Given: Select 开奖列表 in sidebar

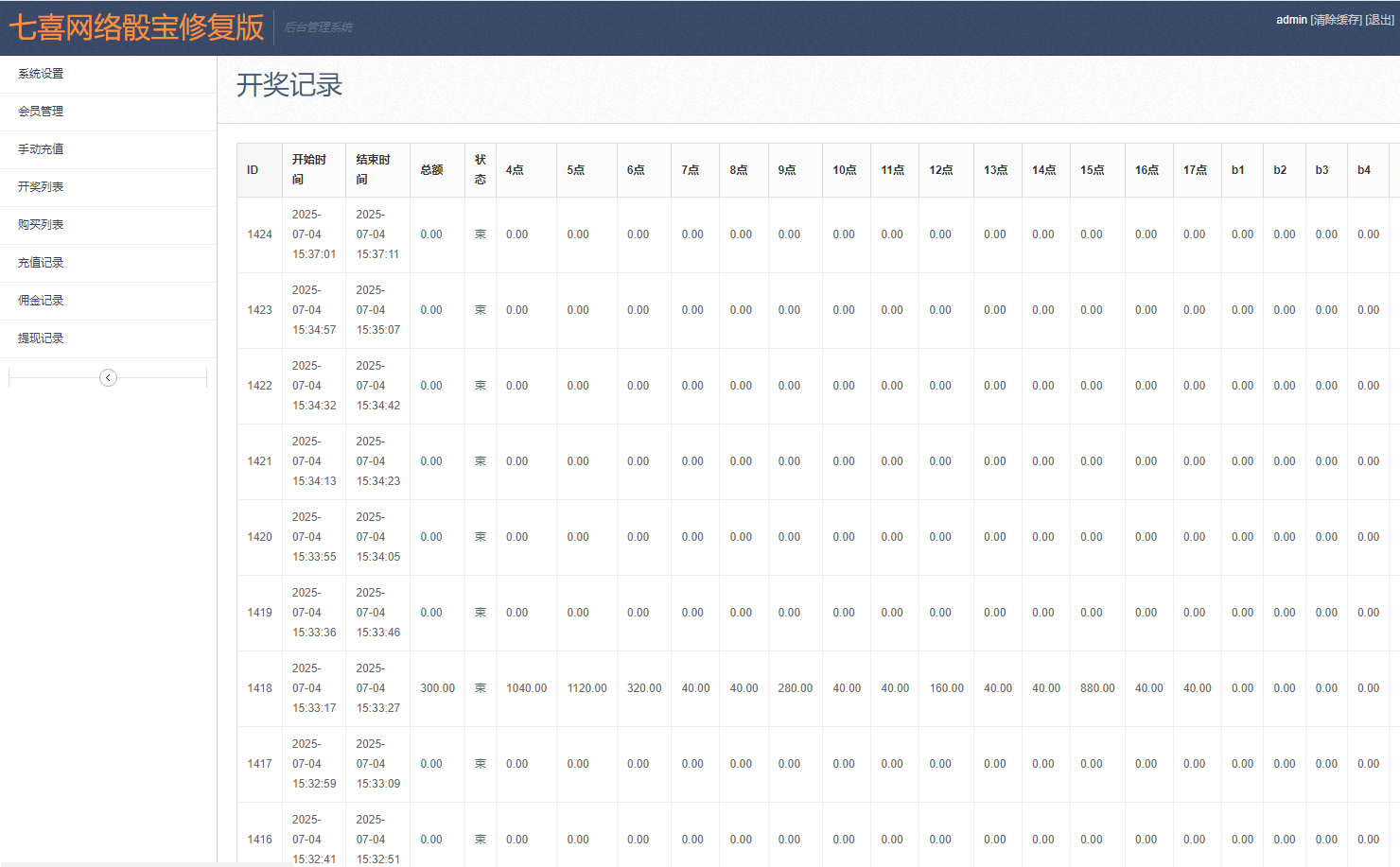Looking at the screenshot, I should coord(40,187).
